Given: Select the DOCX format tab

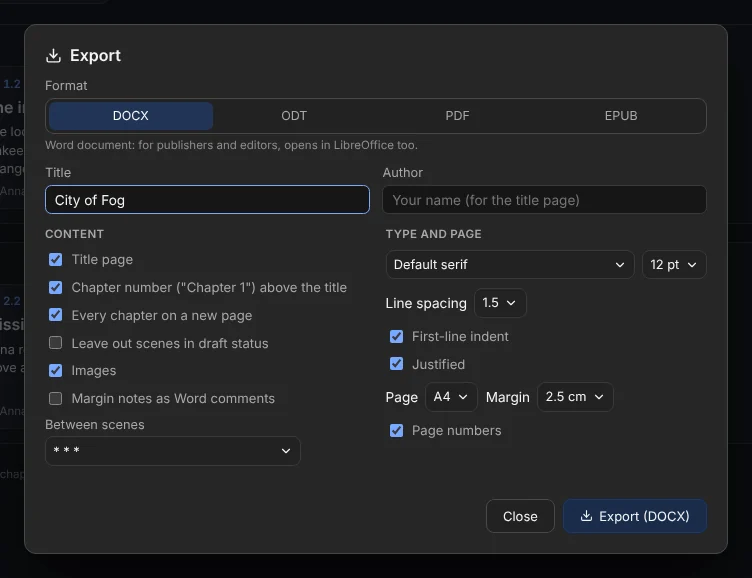Looking at the screenshot, I should click(x=131, y=116).
